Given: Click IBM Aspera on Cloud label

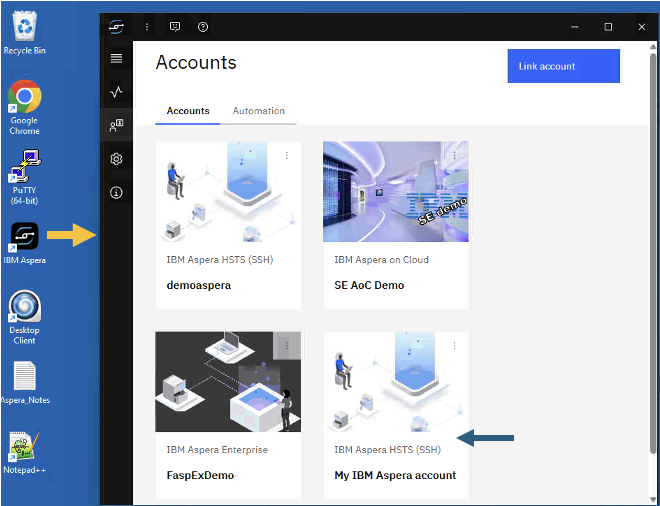Looking at the screenshot, I should pos(381,260).
